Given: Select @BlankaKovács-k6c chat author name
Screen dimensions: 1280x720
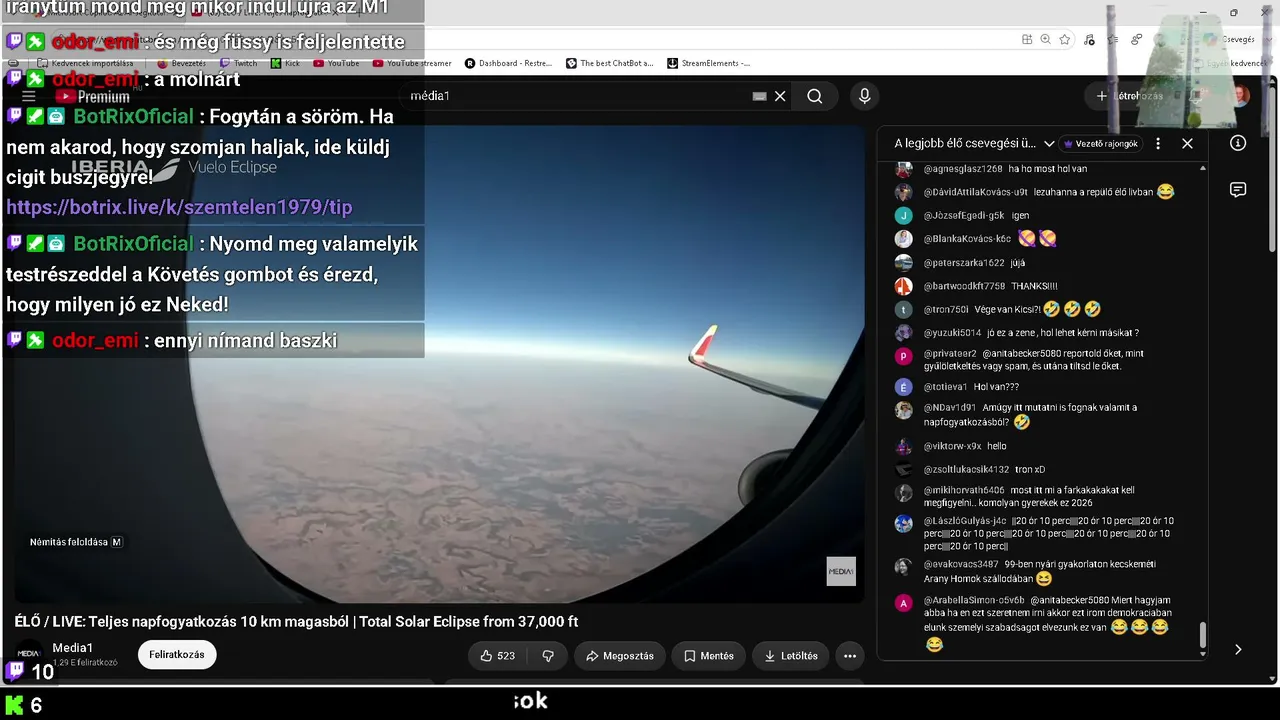Looking at the screenshot, I should [967, 239].
